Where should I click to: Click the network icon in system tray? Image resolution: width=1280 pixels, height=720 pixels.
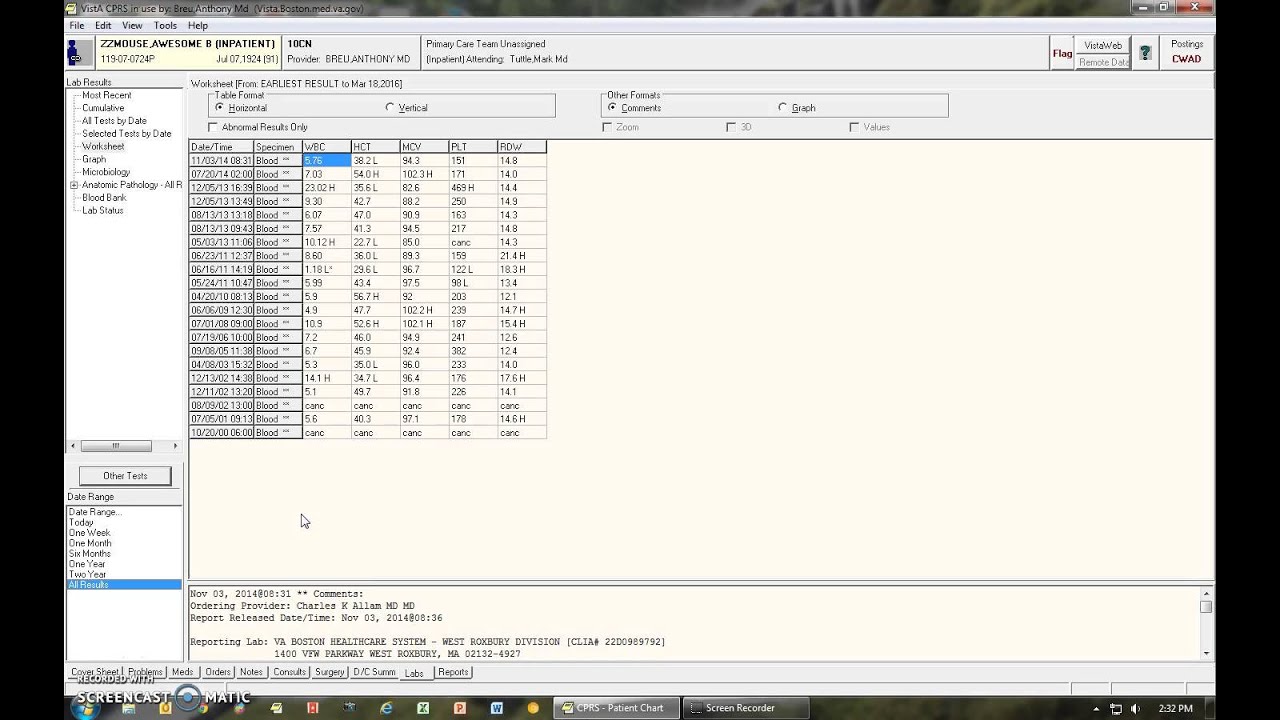[x=1116, y=708]
